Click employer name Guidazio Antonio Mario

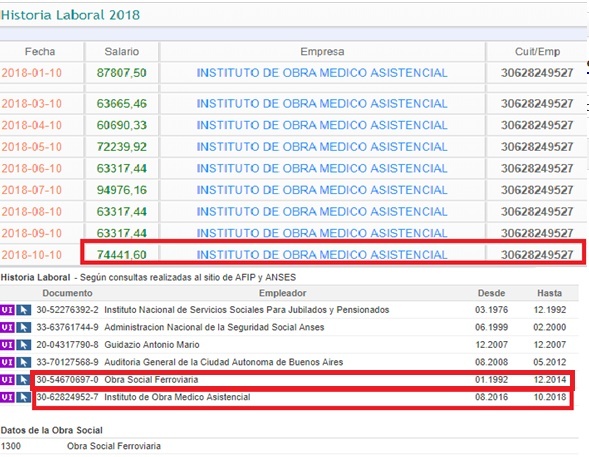152,345
